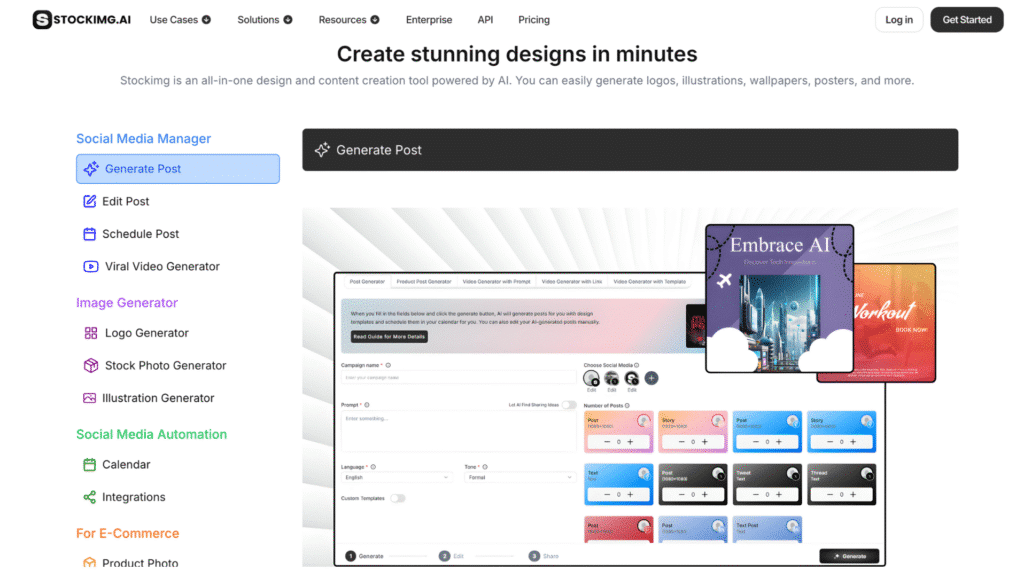1024x571 pixels.
Task: Click the info icon next to Choose Social Media
Action: pos(637,365)
